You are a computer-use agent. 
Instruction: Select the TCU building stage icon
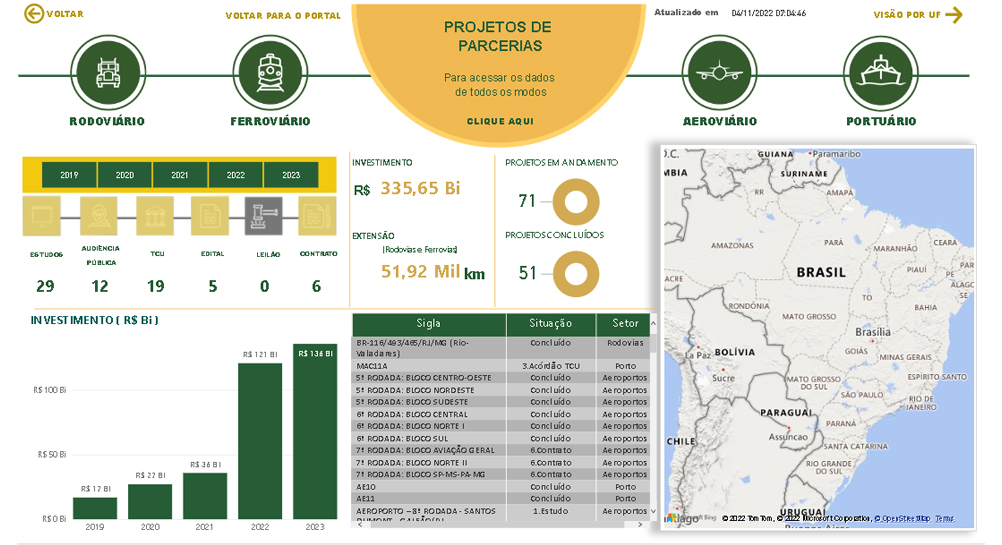155,217
